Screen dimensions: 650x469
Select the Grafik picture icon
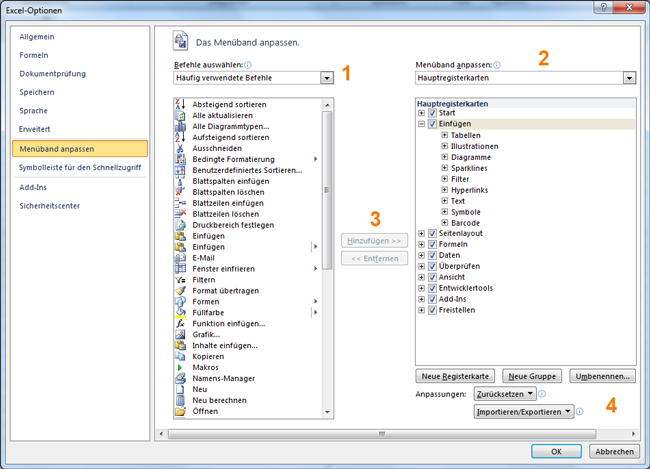tap(180, 335)
